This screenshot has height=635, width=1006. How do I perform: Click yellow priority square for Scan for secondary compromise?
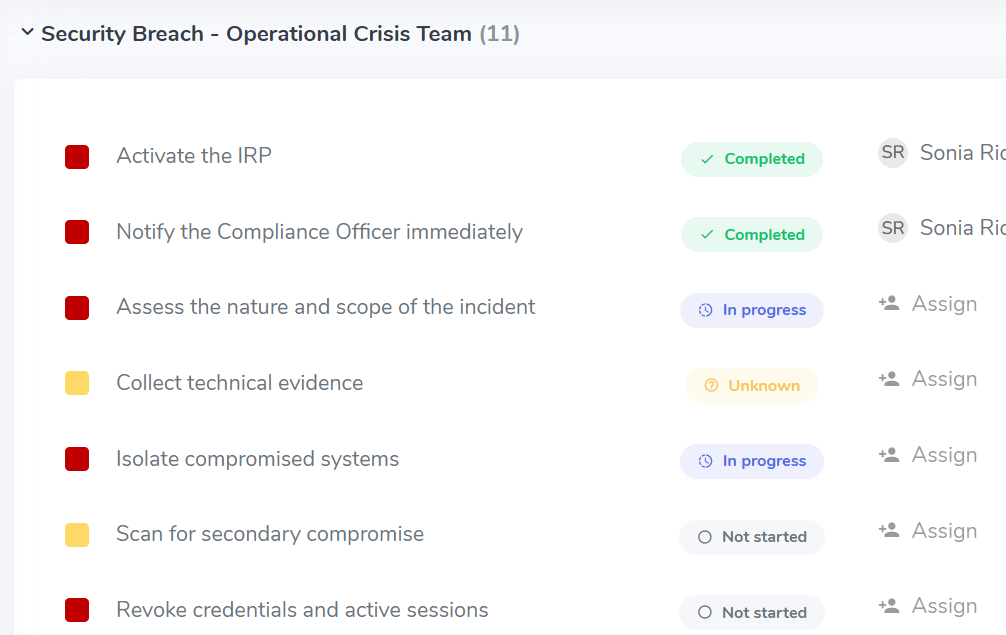click(x=77, y=534)
